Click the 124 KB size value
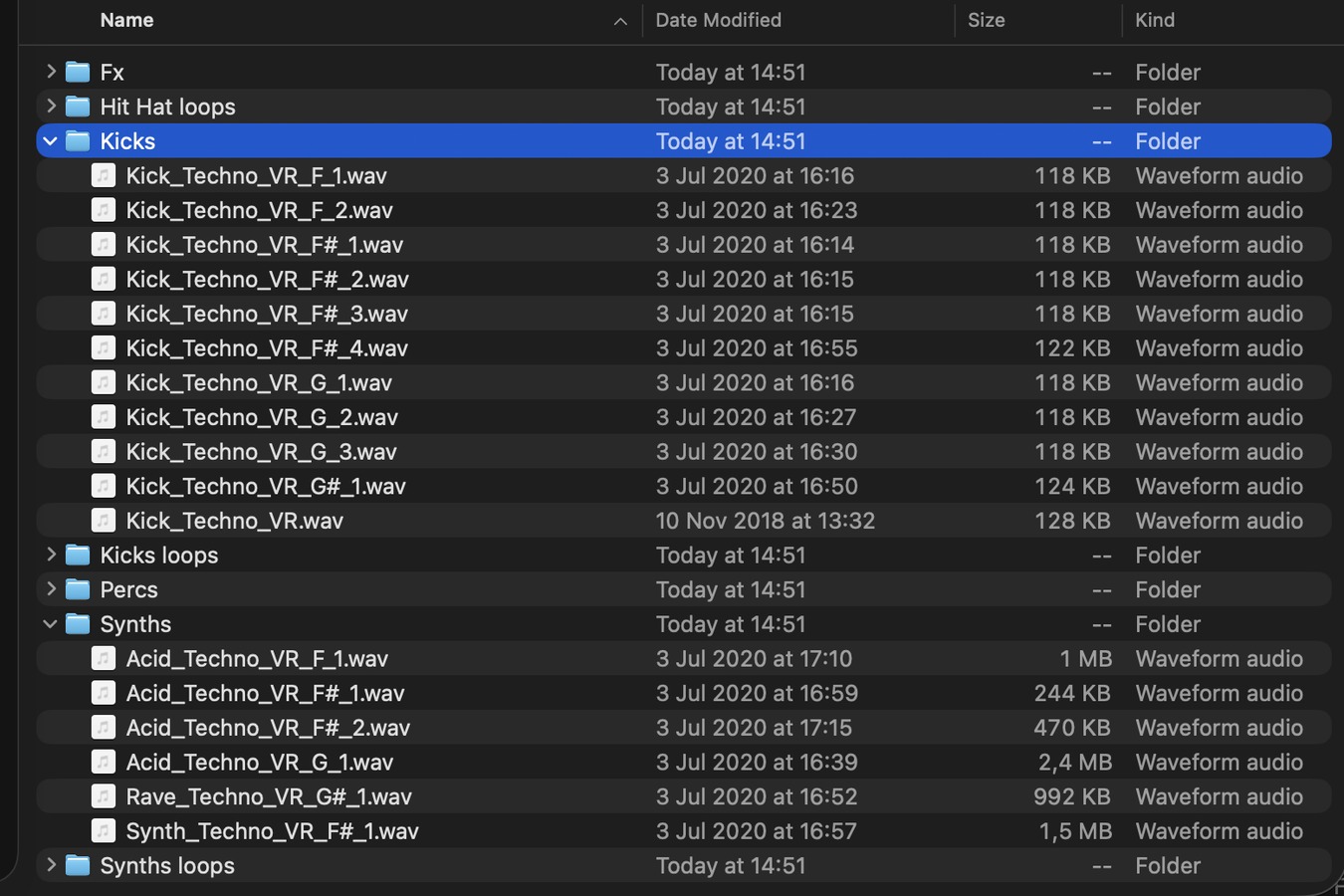Screen dimensions: 1344x896 click(1072, 486)
